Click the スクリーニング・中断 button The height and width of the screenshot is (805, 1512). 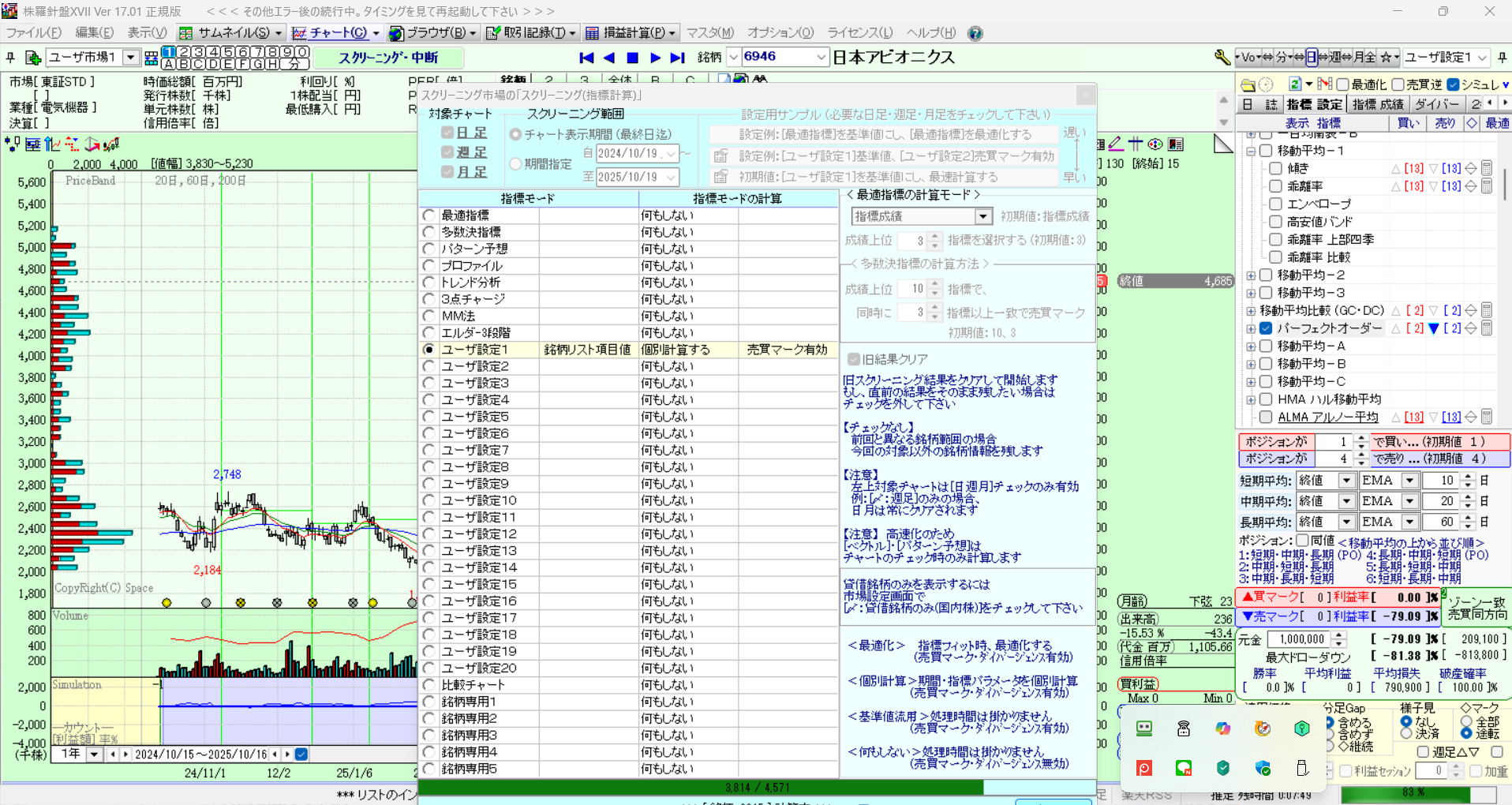388,58
